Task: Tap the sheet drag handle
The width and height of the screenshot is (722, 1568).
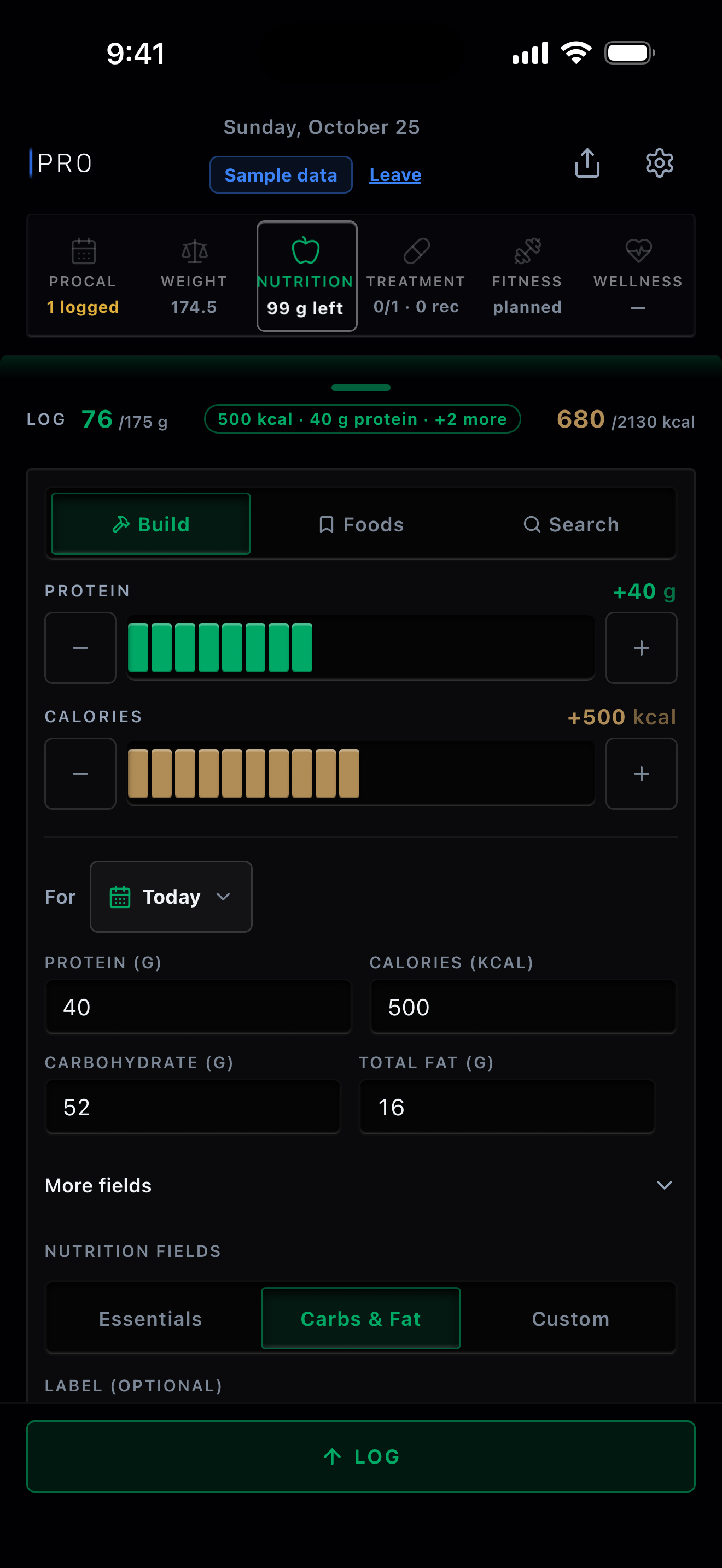Action: 361,387
